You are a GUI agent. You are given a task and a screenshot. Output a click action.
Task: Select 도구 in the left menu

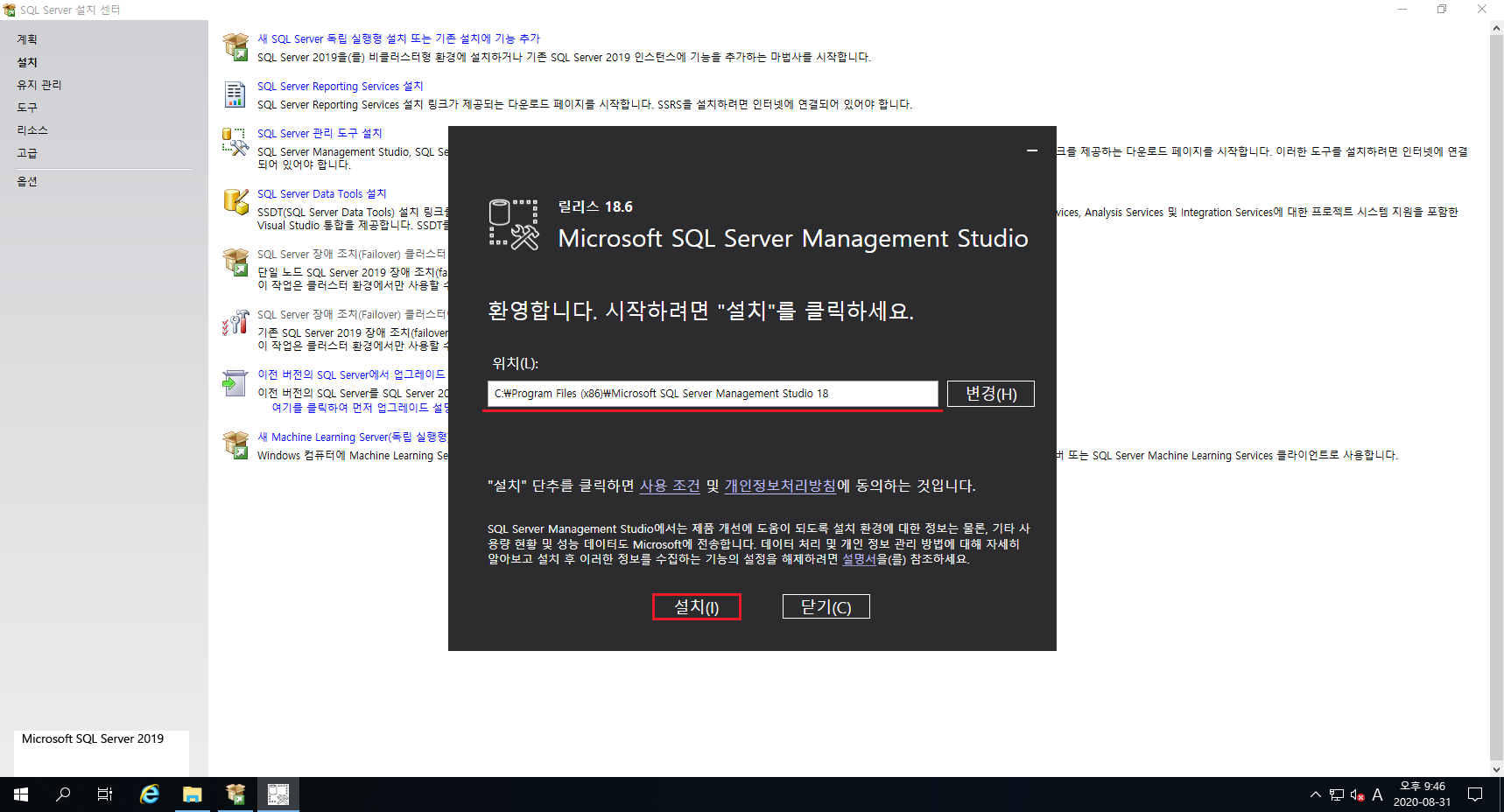coord(27,108)
